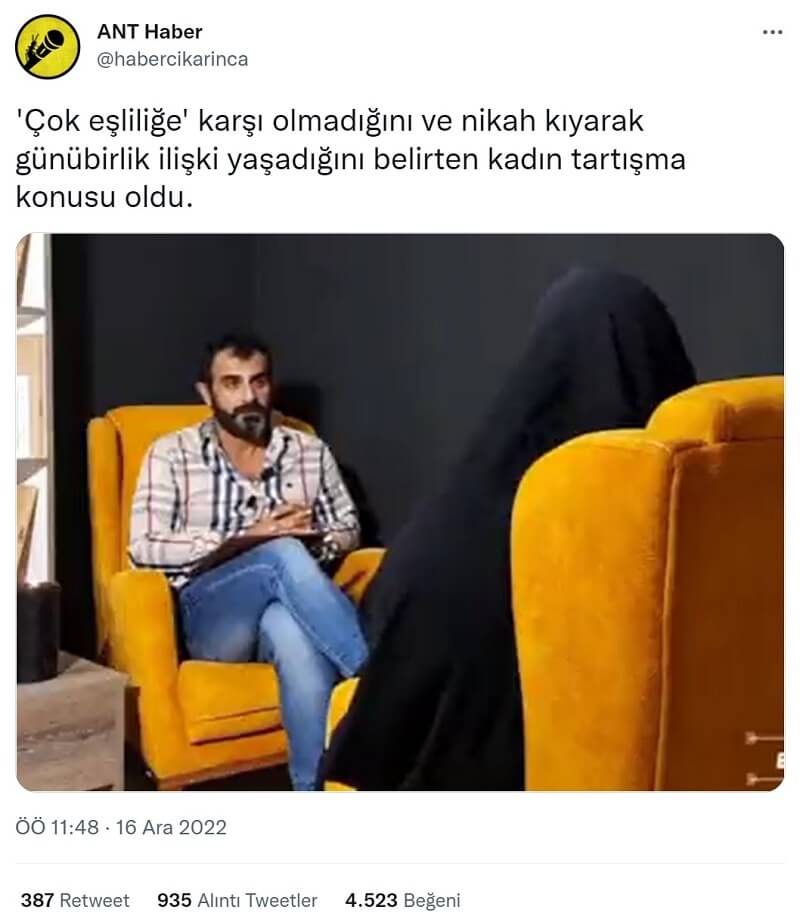
Task: Click the arrow watermark in video corner
Action: tap(764, 759)
